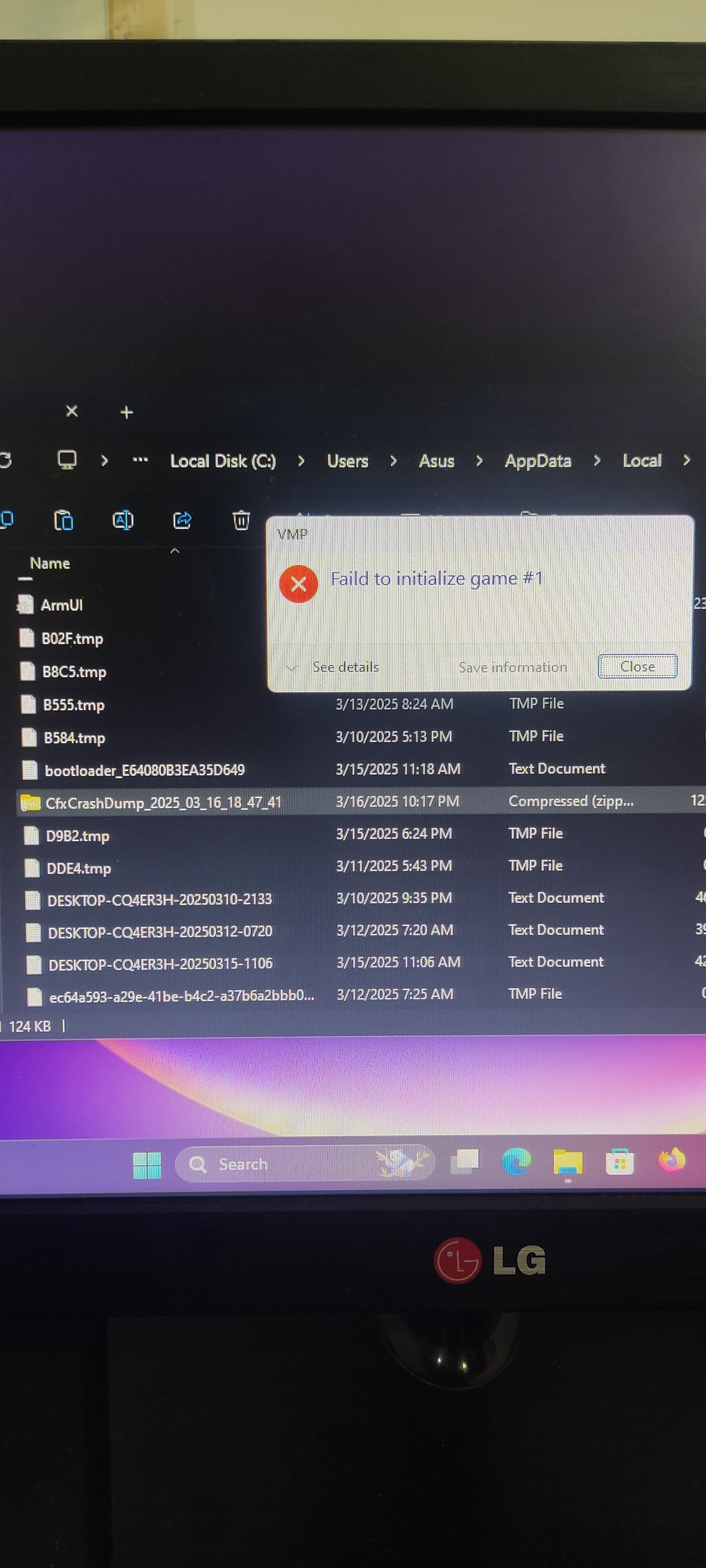Sort files by Name column header

point(50,564)
